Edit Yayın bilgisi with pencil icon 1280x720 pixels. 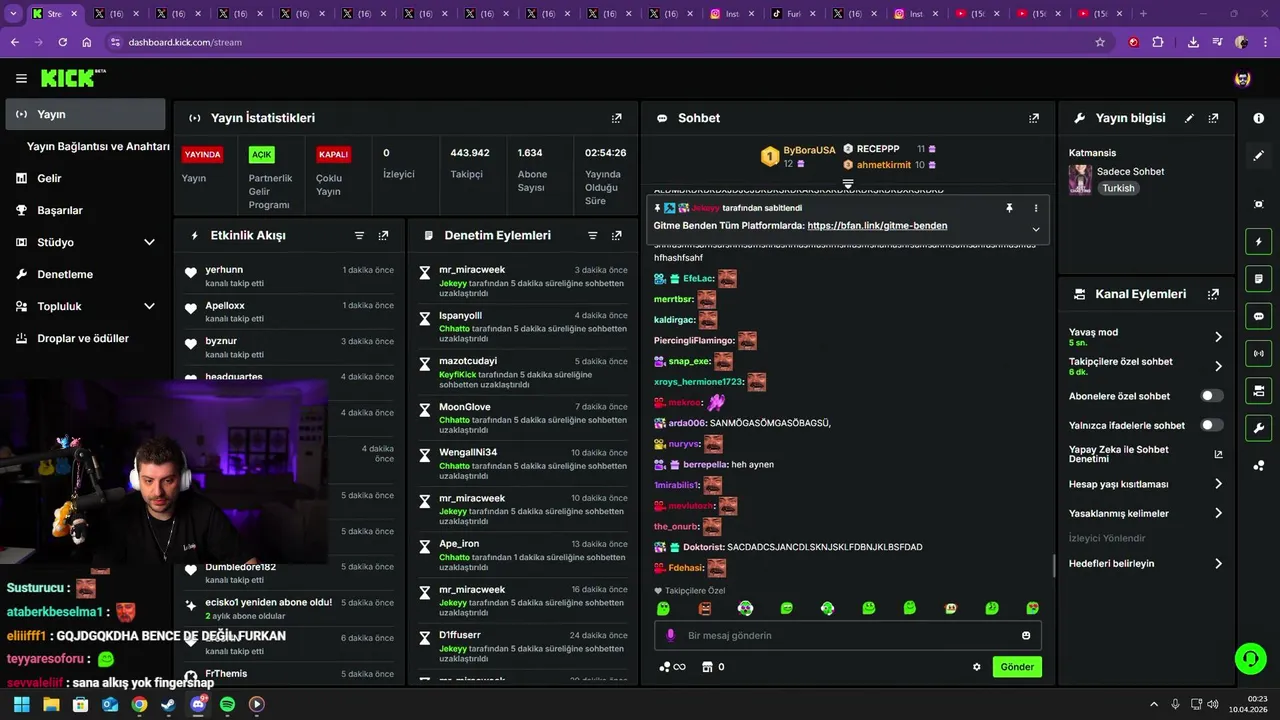(1189, 118)
